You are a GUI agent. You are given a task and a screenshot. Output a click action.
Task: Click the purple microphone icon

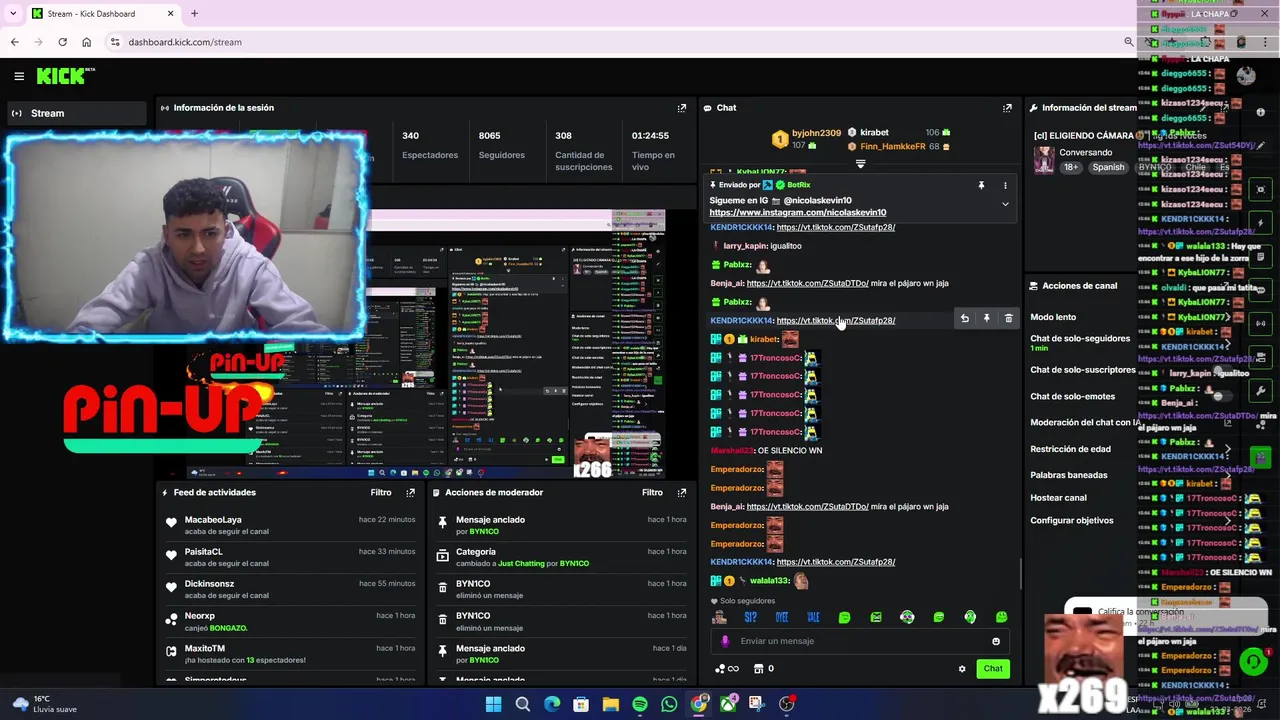[x=725, y=641]
